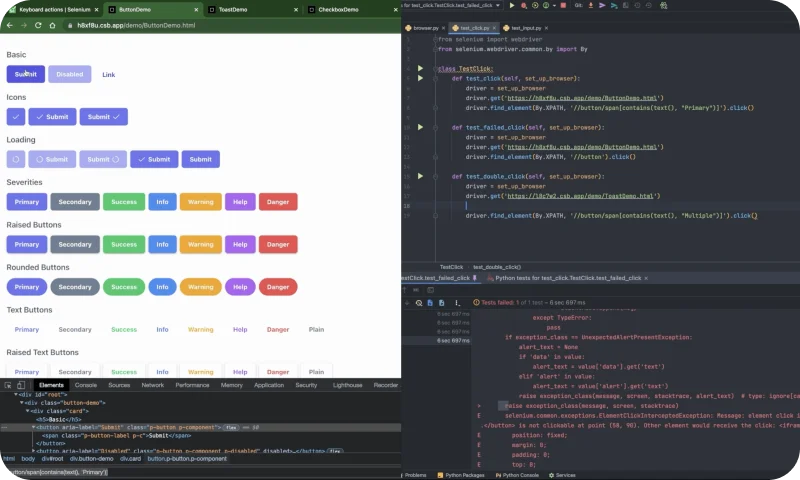Open the Python Packages tool window
This screenshot has width=800, height=480.
461,475
